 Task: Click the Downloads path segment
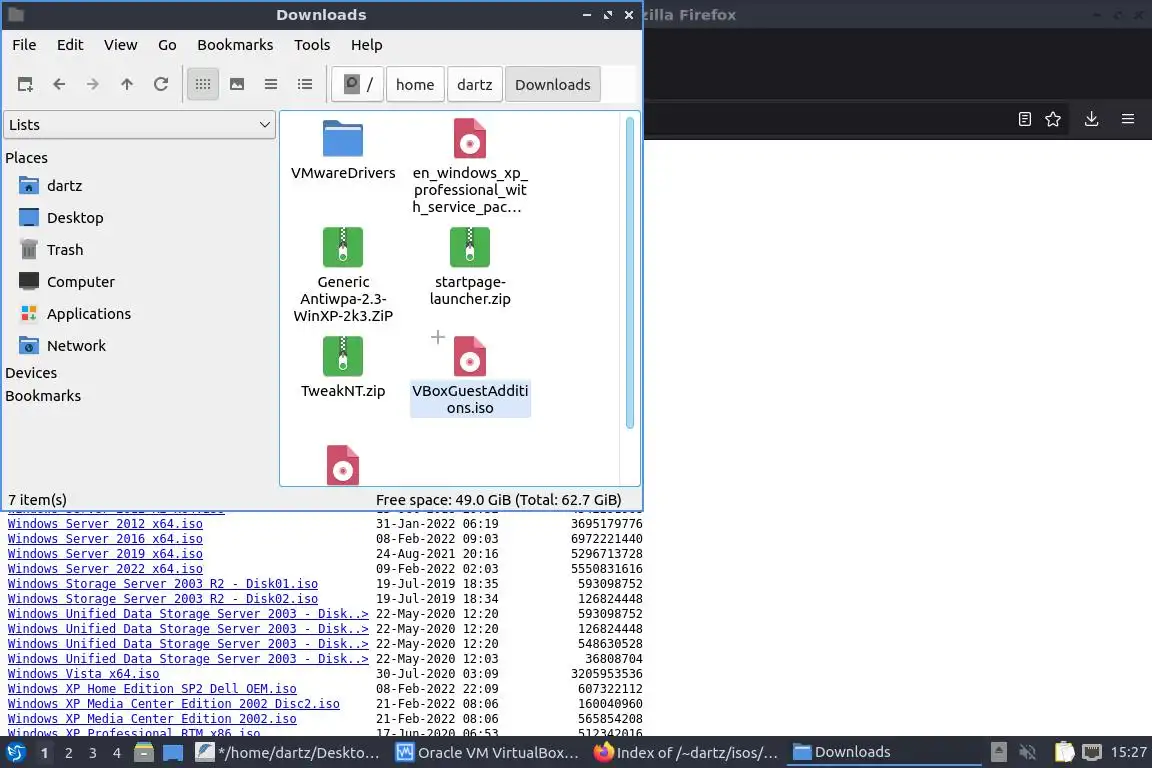552,85
